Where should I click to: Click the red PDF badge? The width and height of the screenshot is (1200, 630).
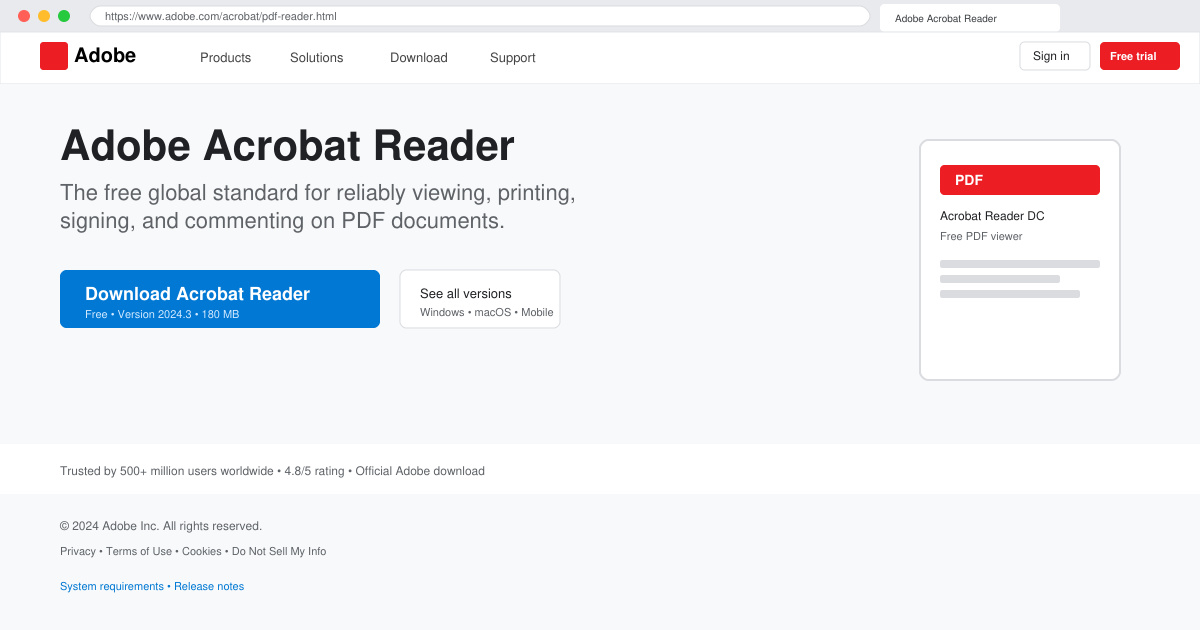tap(1020, 180)
